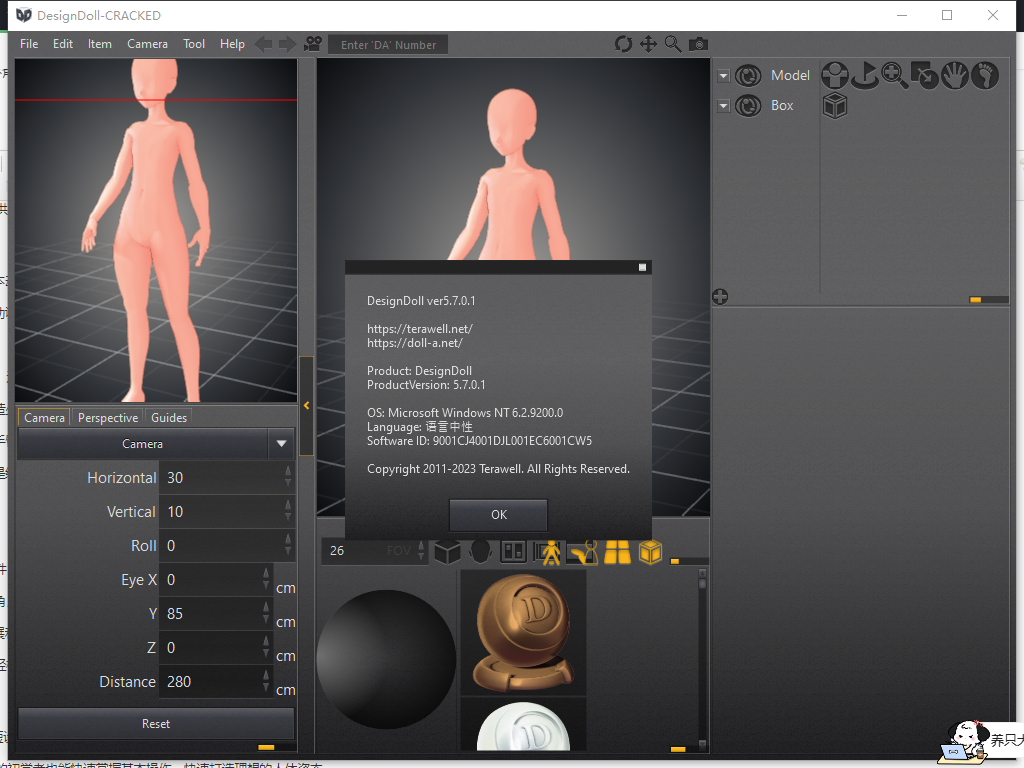This screenshot has width=1024, height=768.
Task: Click the Reset camera button
Action: click(x=156, y=724)
